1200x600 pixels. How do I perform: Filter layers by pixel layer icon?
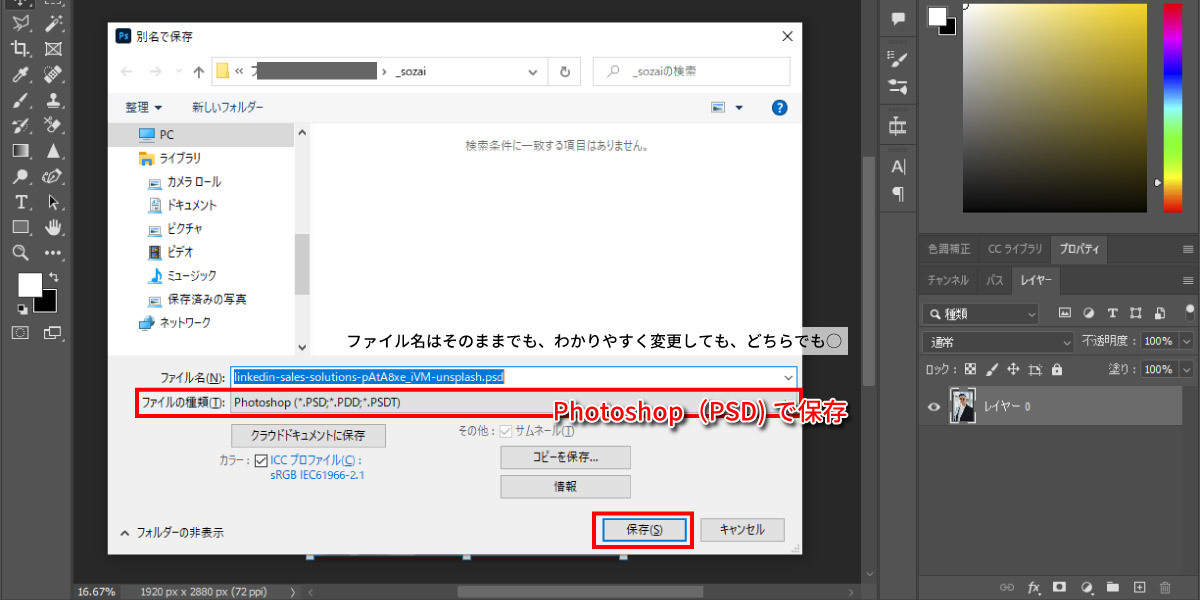[x=1065, y=313]
